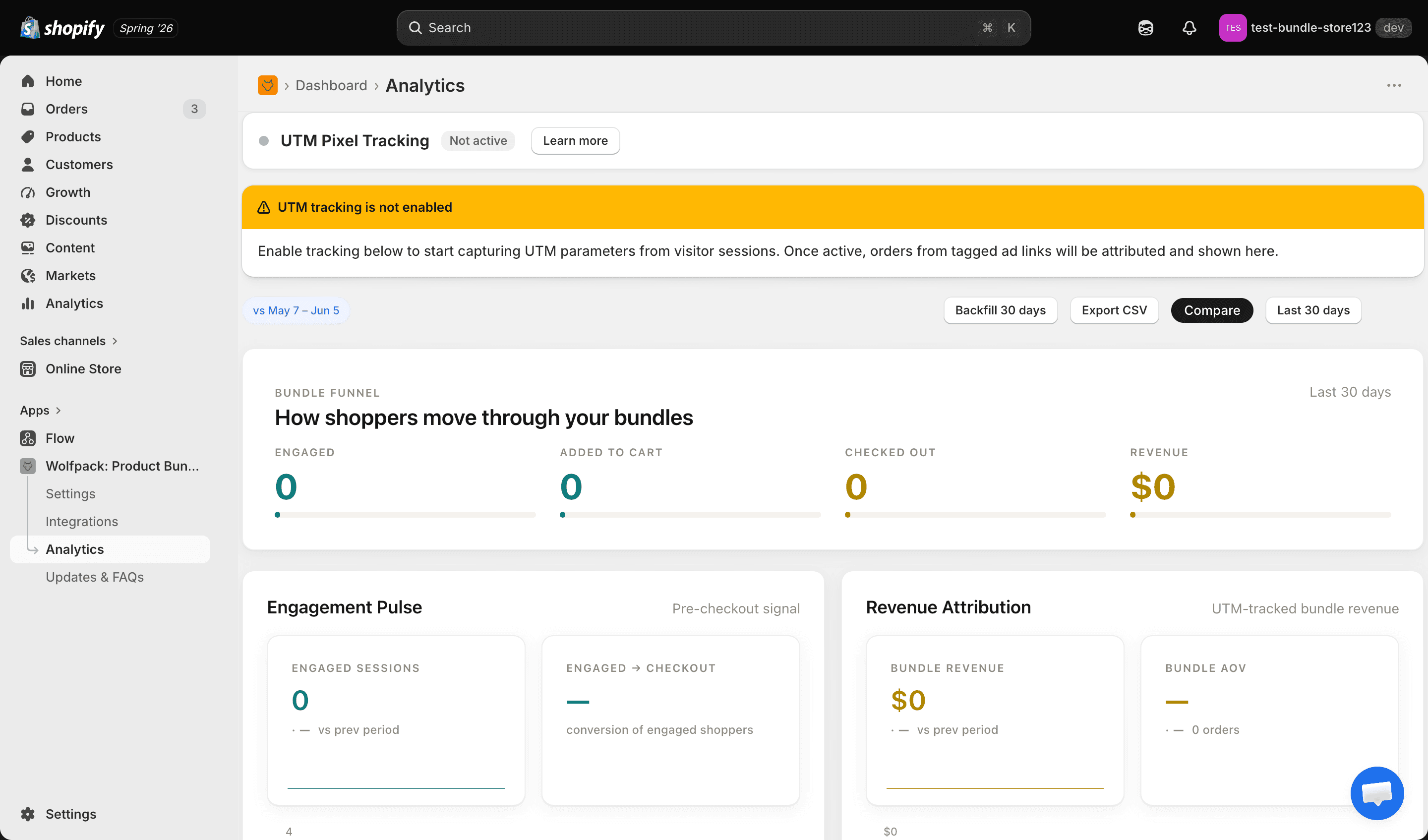This screenshot has width=1428, height=840.
Task: Click the warning triangle icon in banner
Action: coord(263,207)
